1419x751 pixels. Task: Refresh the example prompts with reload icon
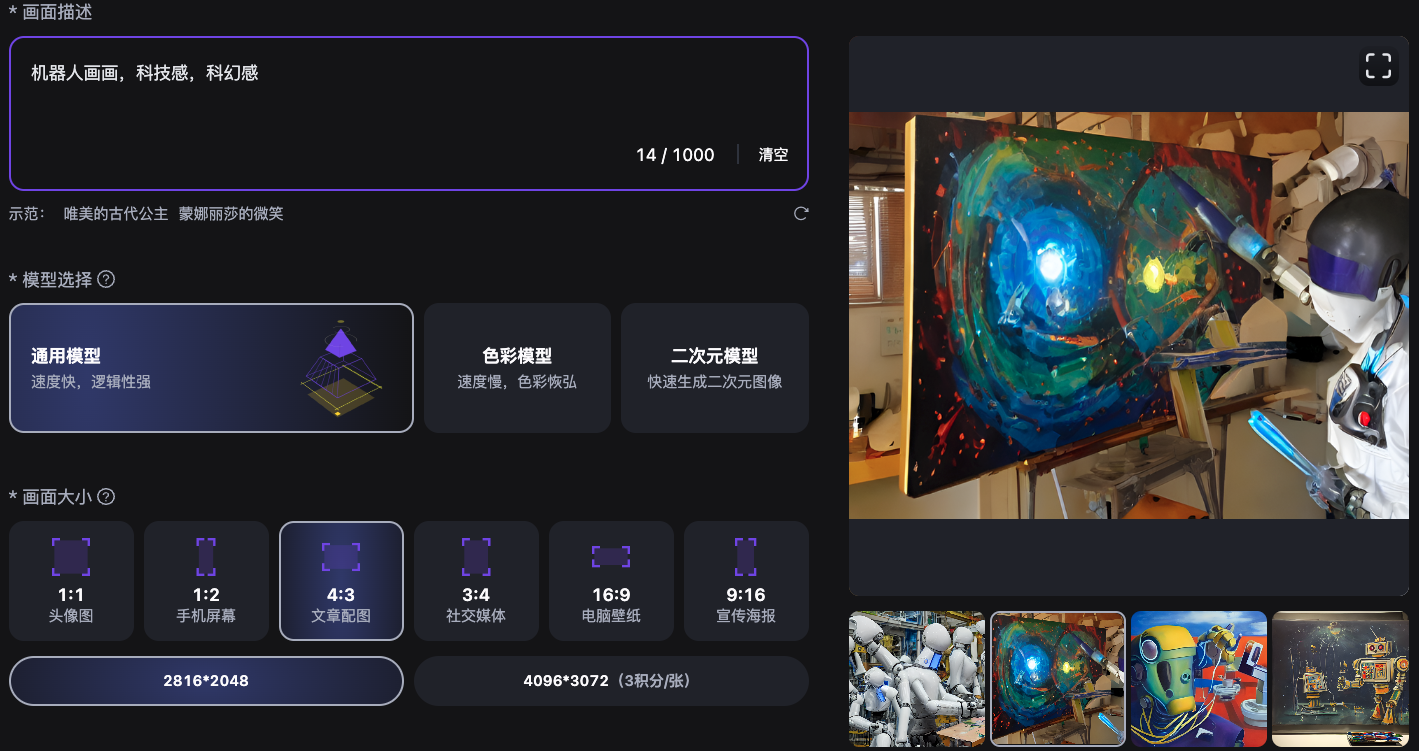coord(800,214)
